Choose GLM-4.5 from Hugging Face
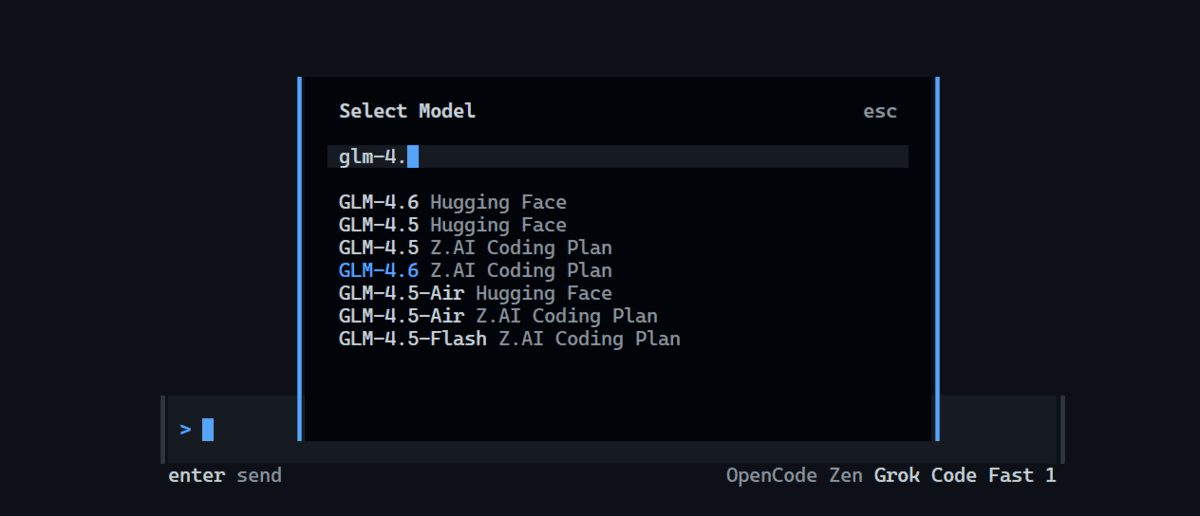The height and width of the screenshot is (516, 1200). tap(452, 225)
